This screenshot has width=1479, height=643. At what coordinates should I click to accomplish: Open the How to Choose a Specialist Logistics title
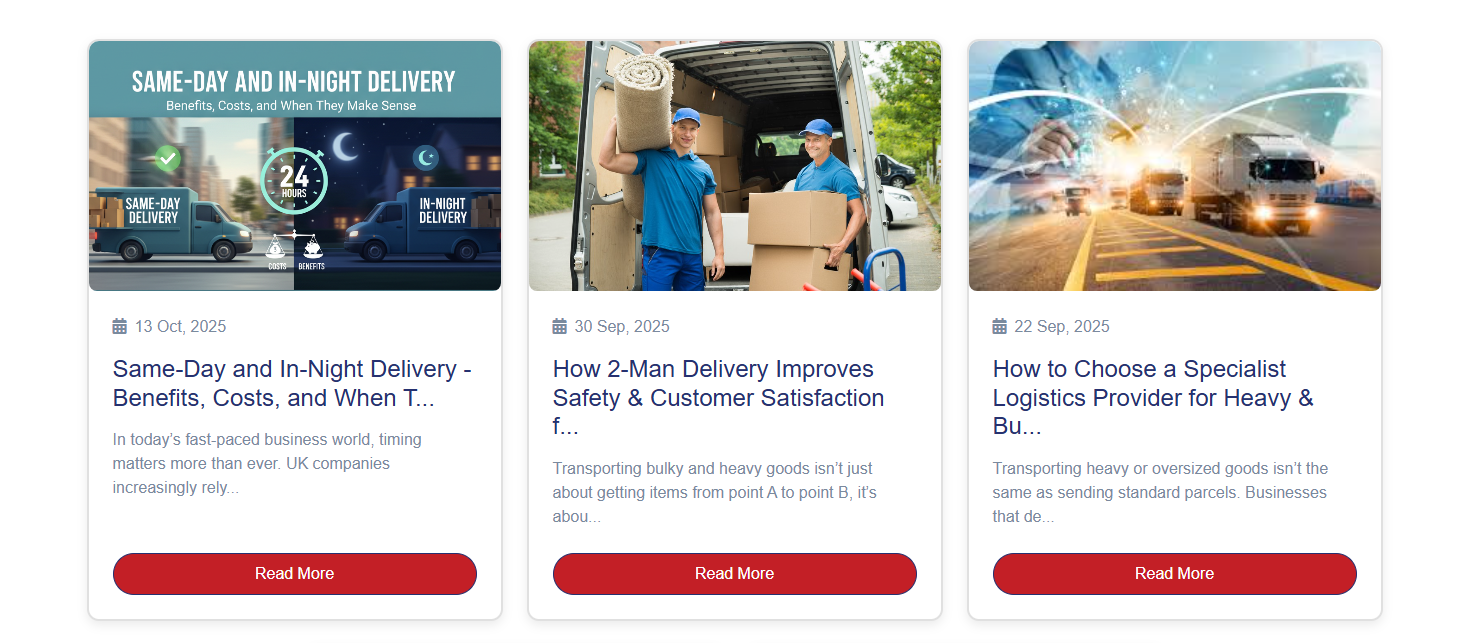[x=1153, y=398]
